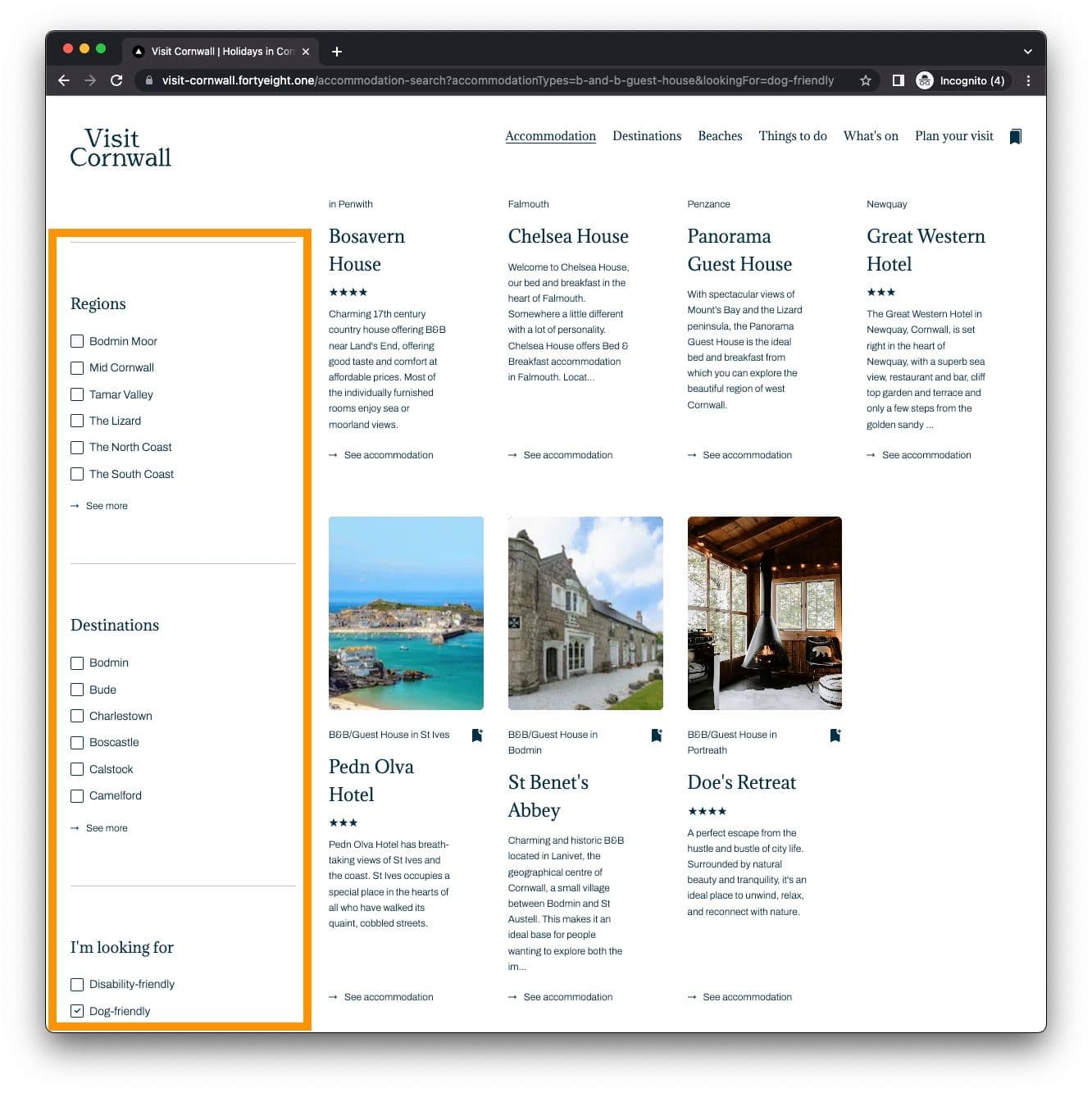Go back using the browser back arrow
The width and height of the screenshot is (1092, 1093).
64,80
